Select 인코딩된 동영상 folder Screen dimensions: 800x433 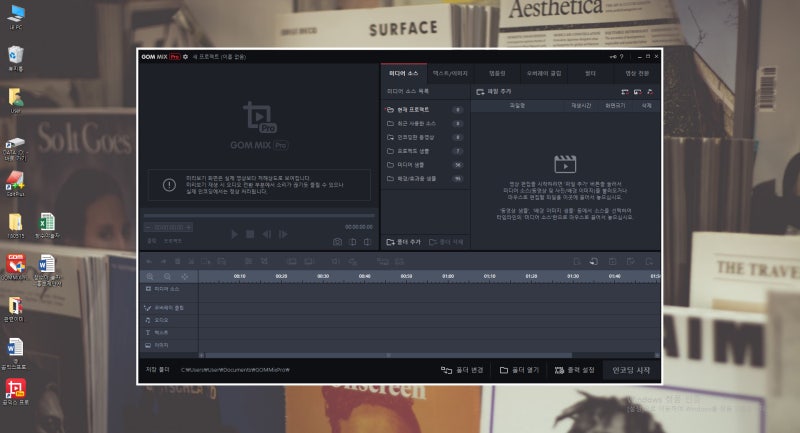click(425, 137)
